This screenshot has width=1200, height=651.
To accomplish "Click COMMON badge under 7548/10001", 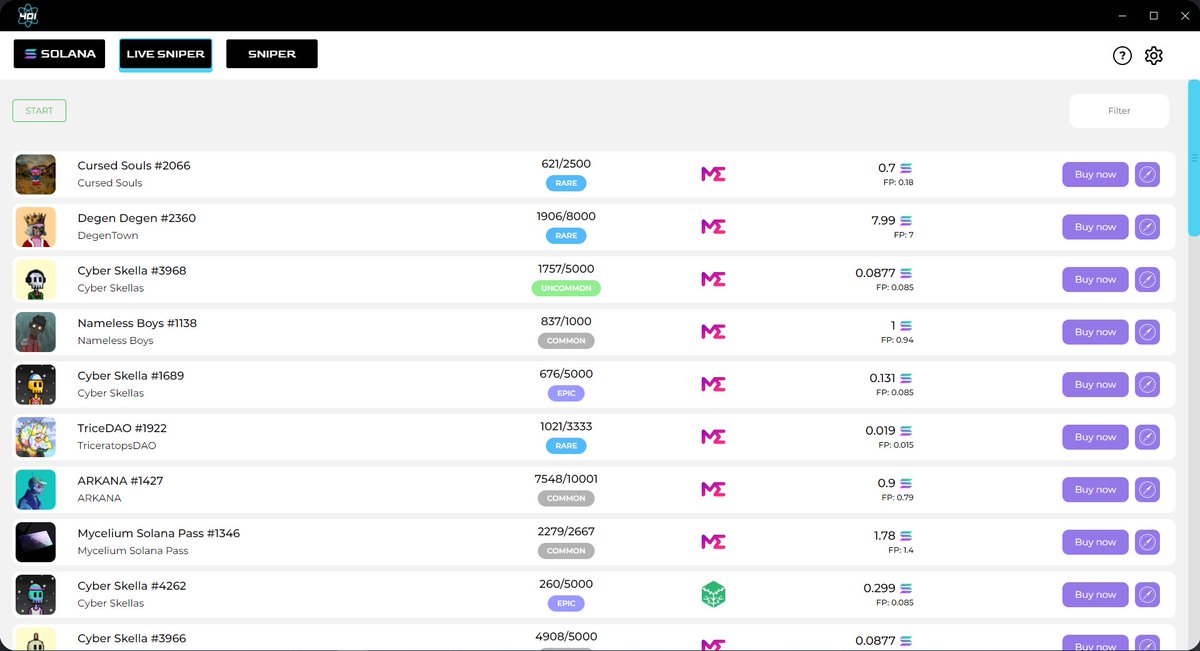I will 566,498.
